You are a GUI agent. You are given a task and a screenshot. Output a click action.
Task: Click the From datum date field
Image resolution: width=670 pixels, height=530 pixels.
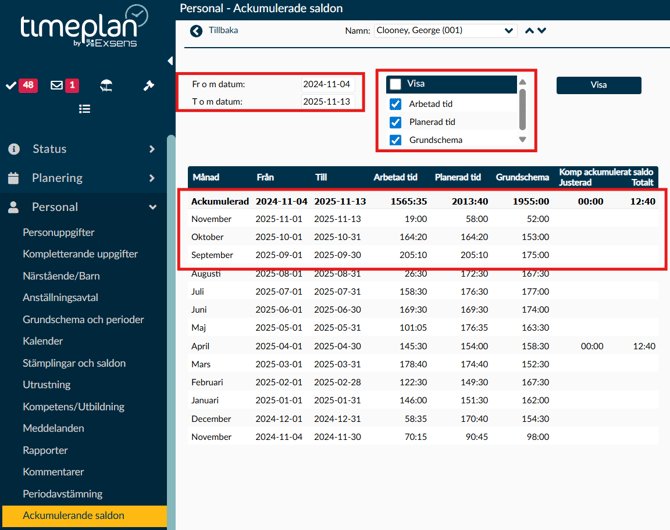[x=327, y=84]
